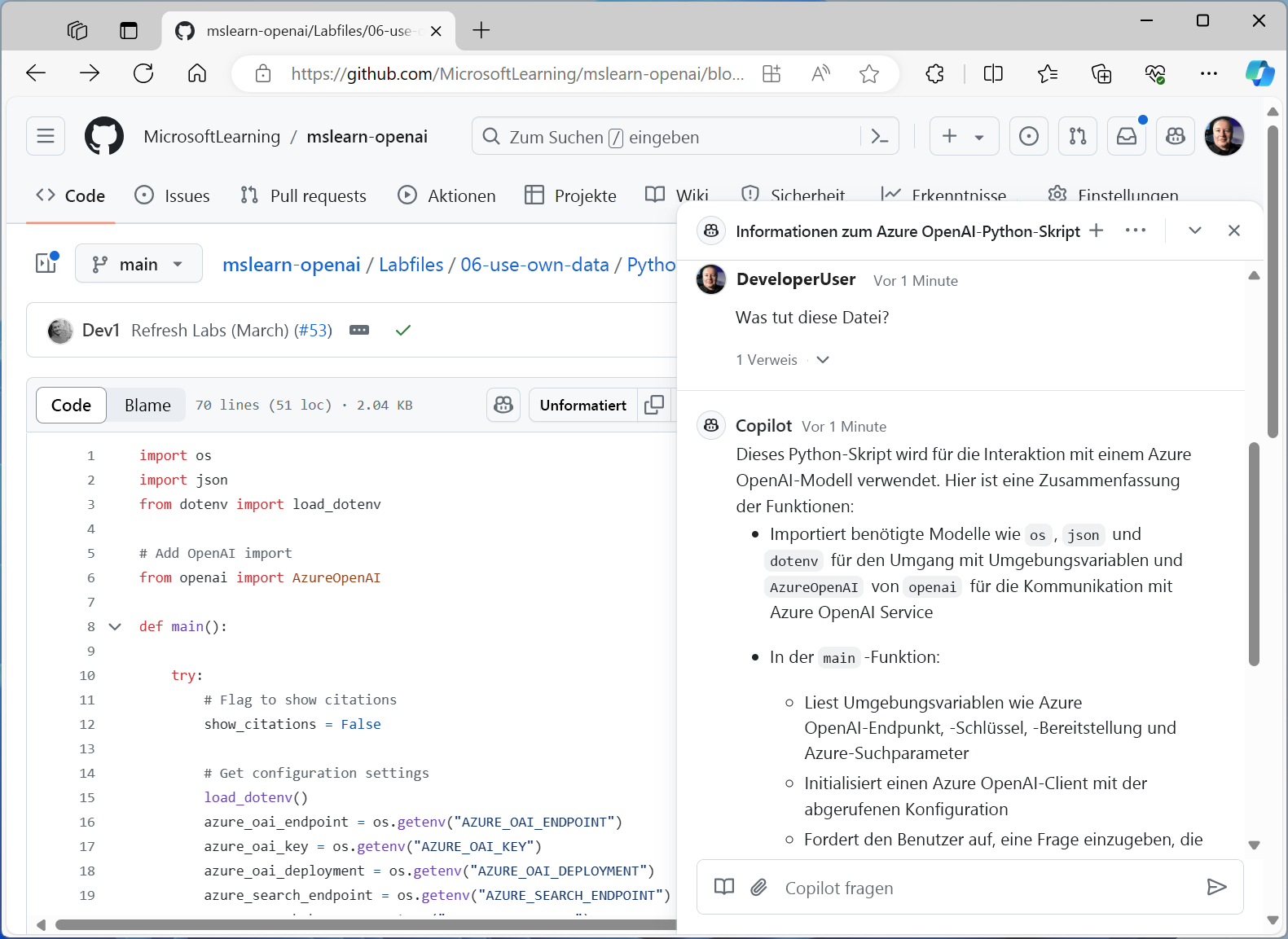The height and width of the screenshot is (939, 1288).
Task: Expand the 1 Verweis references chevron
Action: [823, 360]
